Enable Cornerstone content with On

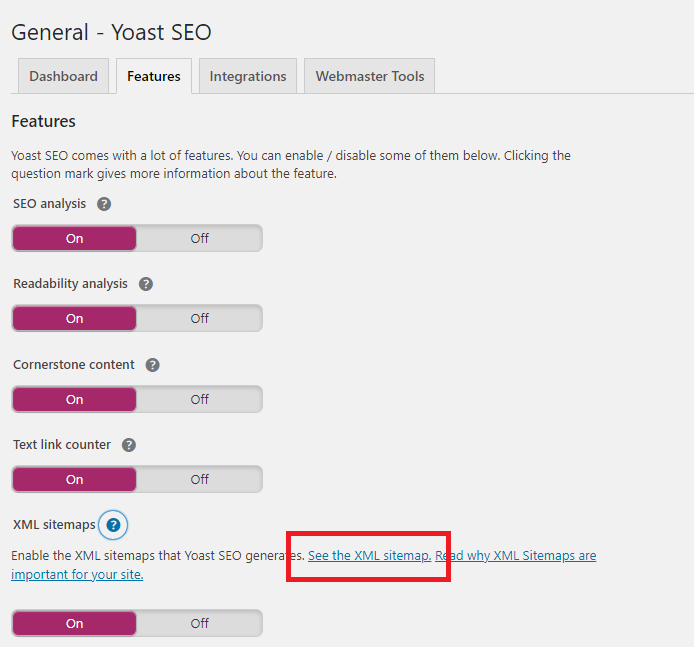coord(74,399)
